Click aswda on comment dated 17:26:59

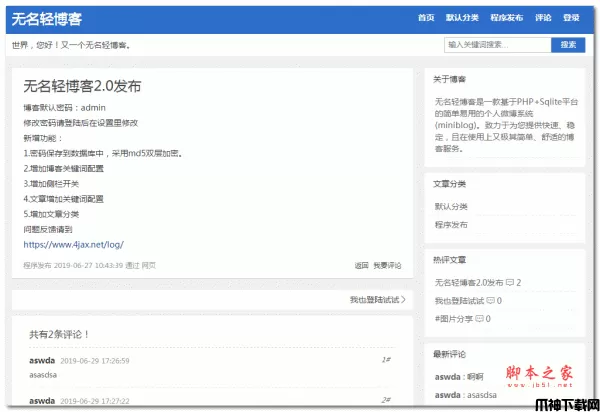[42, 361]
